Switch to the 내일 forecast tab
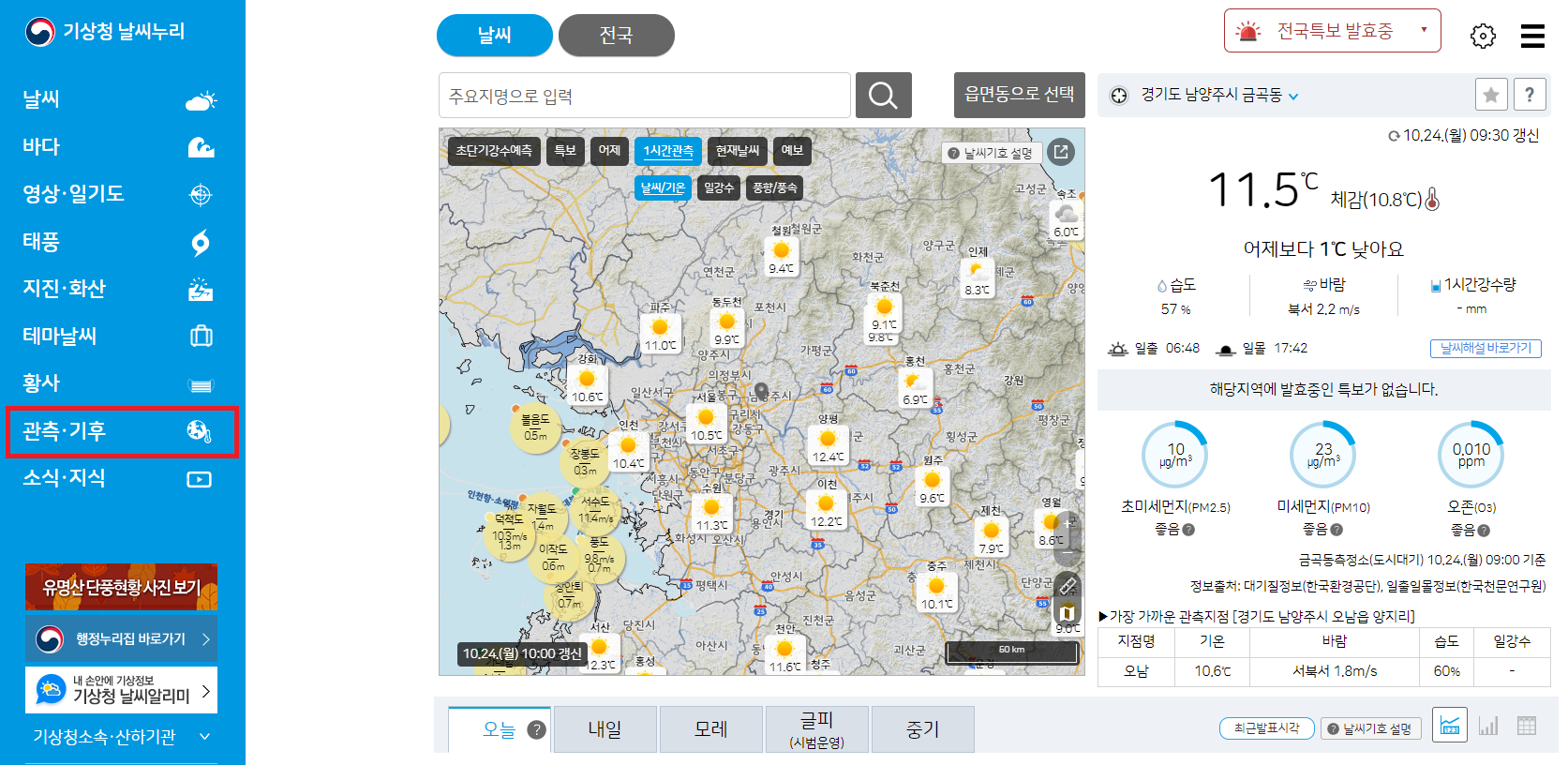Screen dimensions: 1568x765 (x=605, y=729)
